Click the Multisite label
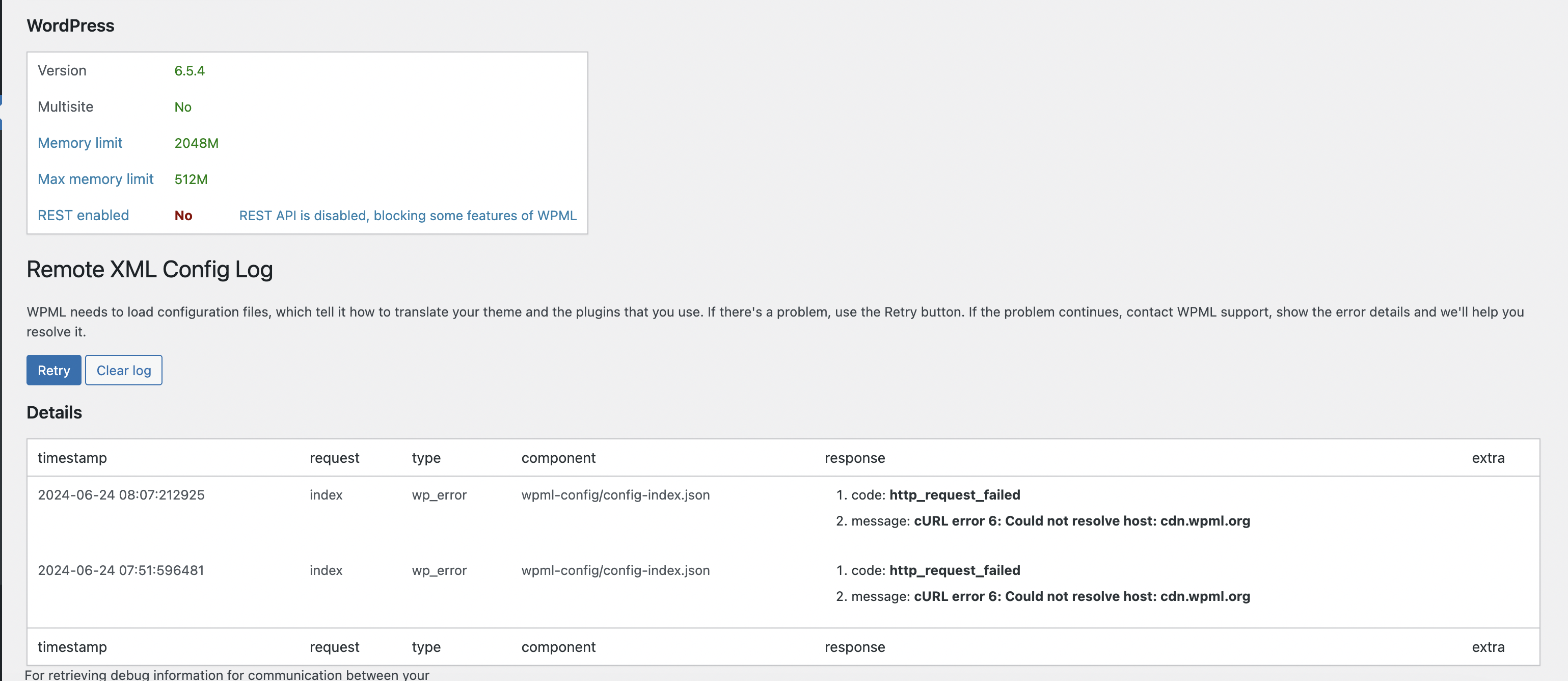Screen dimensions: 1568x681 tap(66, 107)
